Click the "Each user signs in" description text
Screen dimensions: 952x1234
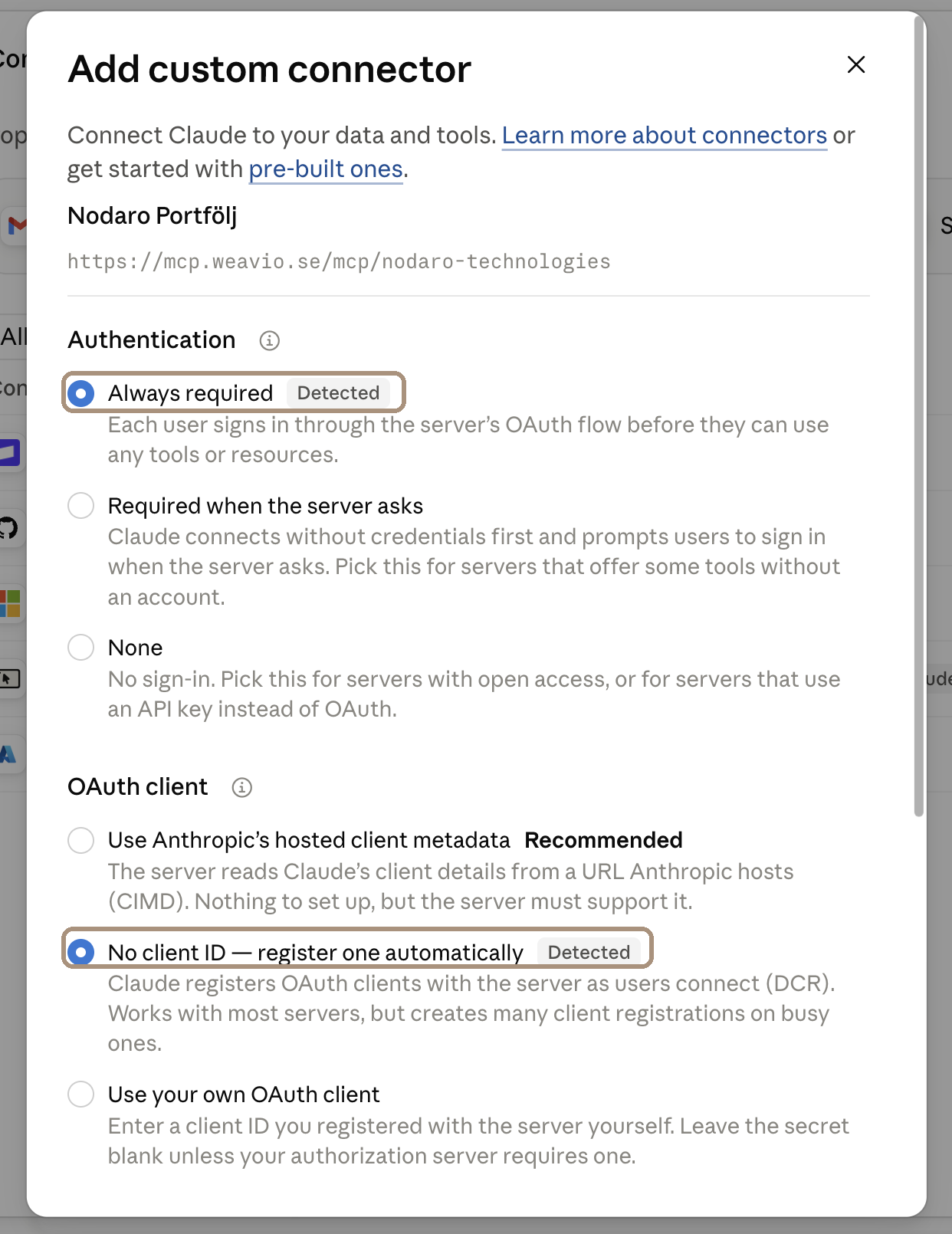coord(468,440)
